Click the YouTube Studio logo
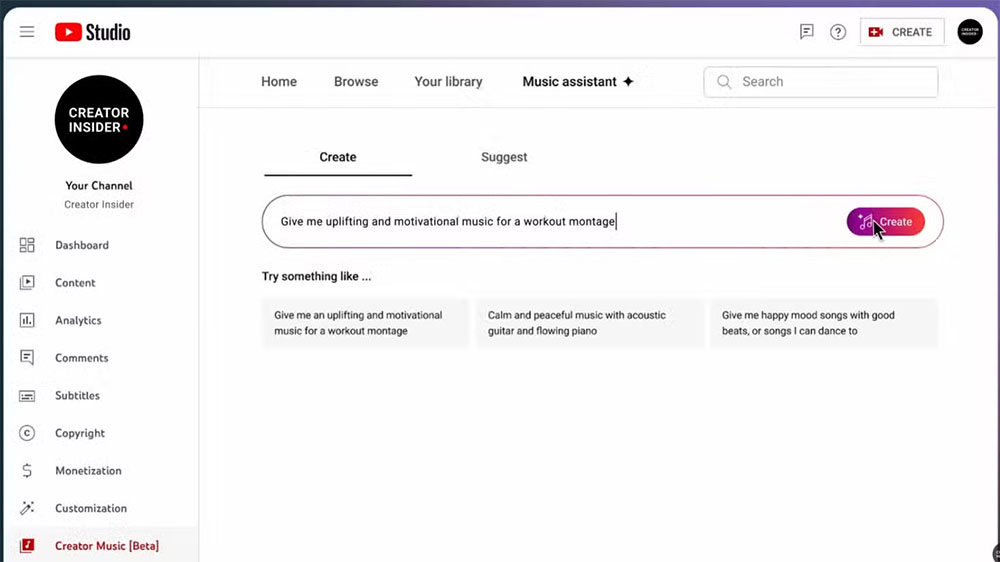The height and width of the screenshot is (562, 1000). (92, 32)
